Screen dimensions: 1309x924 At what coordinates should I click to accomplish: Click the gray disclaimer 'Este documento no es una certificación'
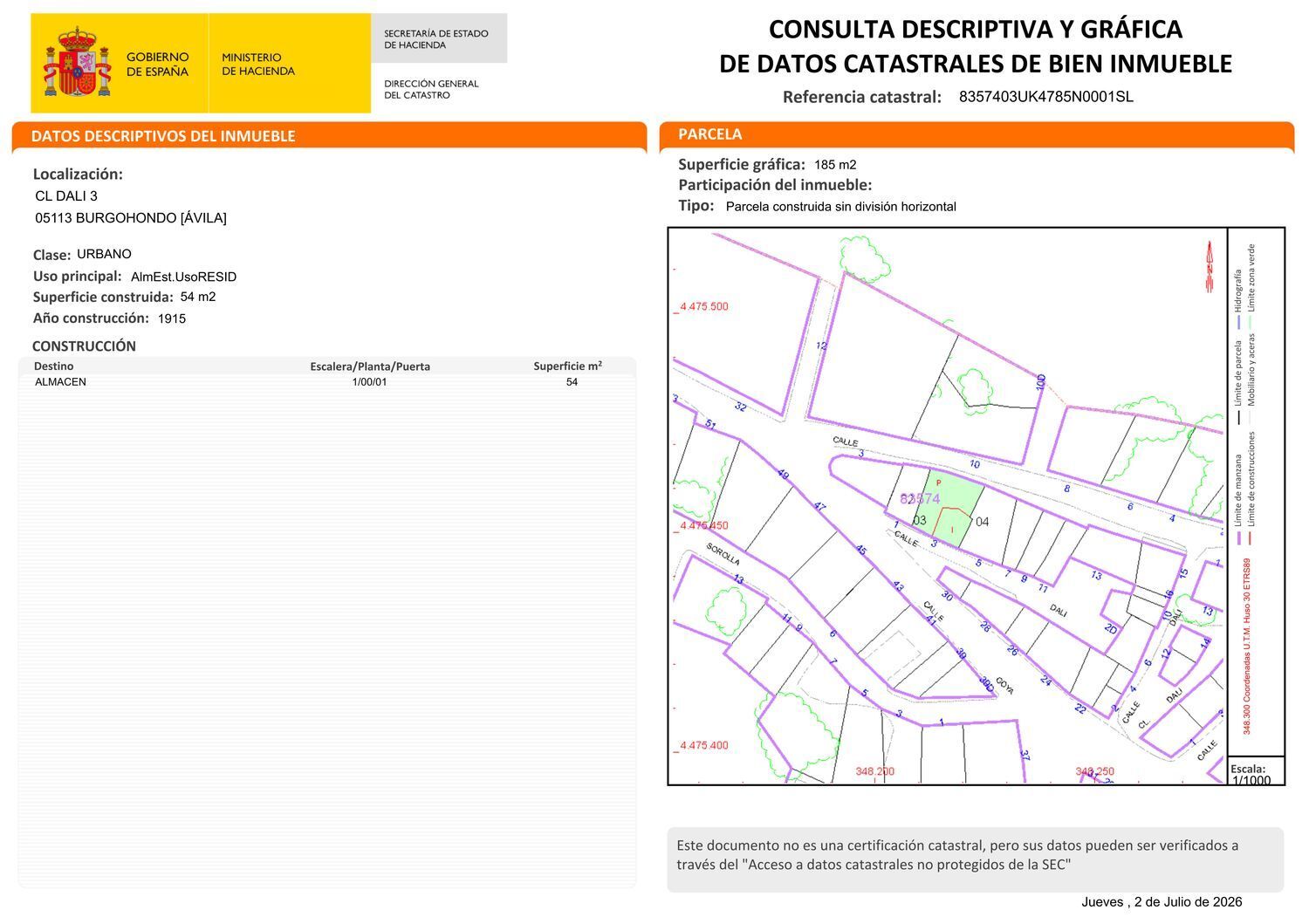(x=975, y=859)
